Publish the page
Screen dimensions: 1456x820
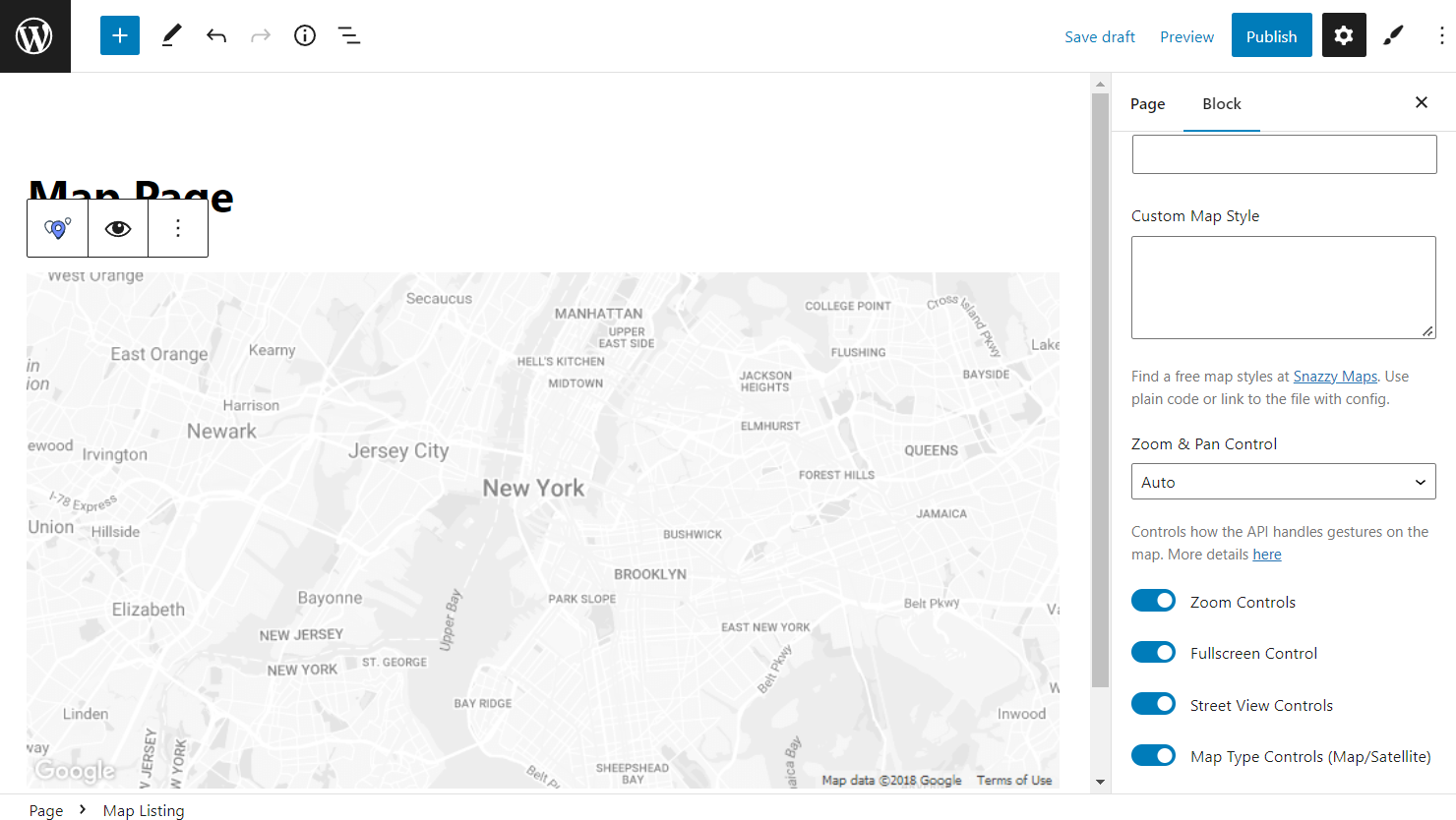(x=1271, y=36)
